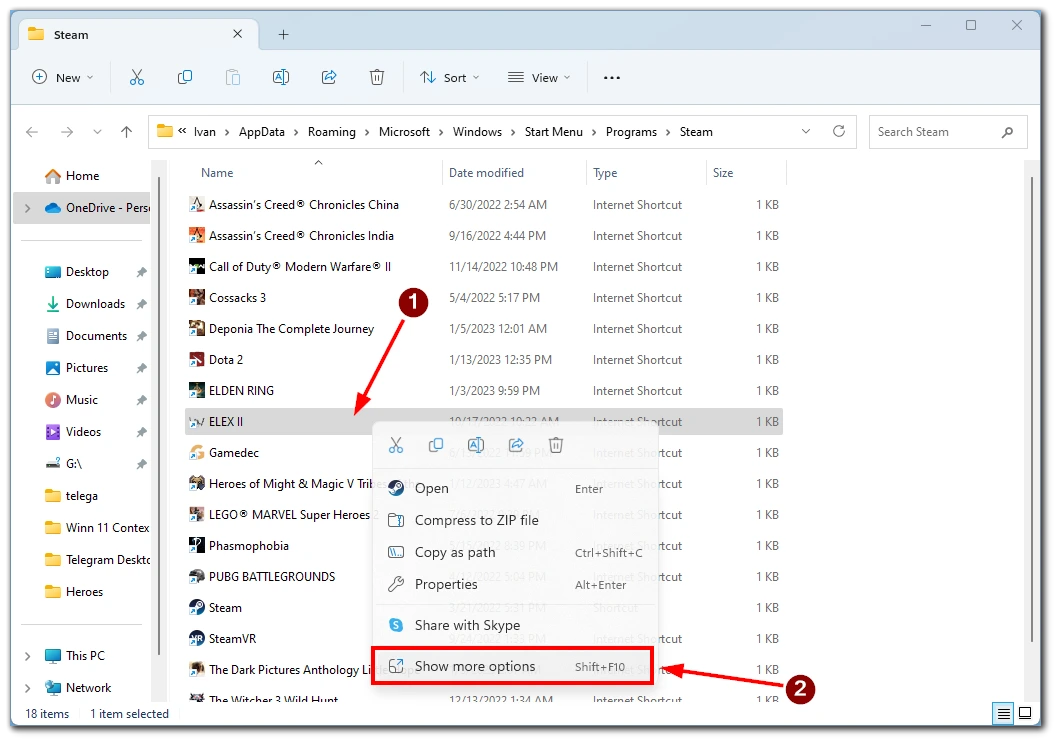Open Desktop from quick access
1059x744 pixels.
click(76, 272)
